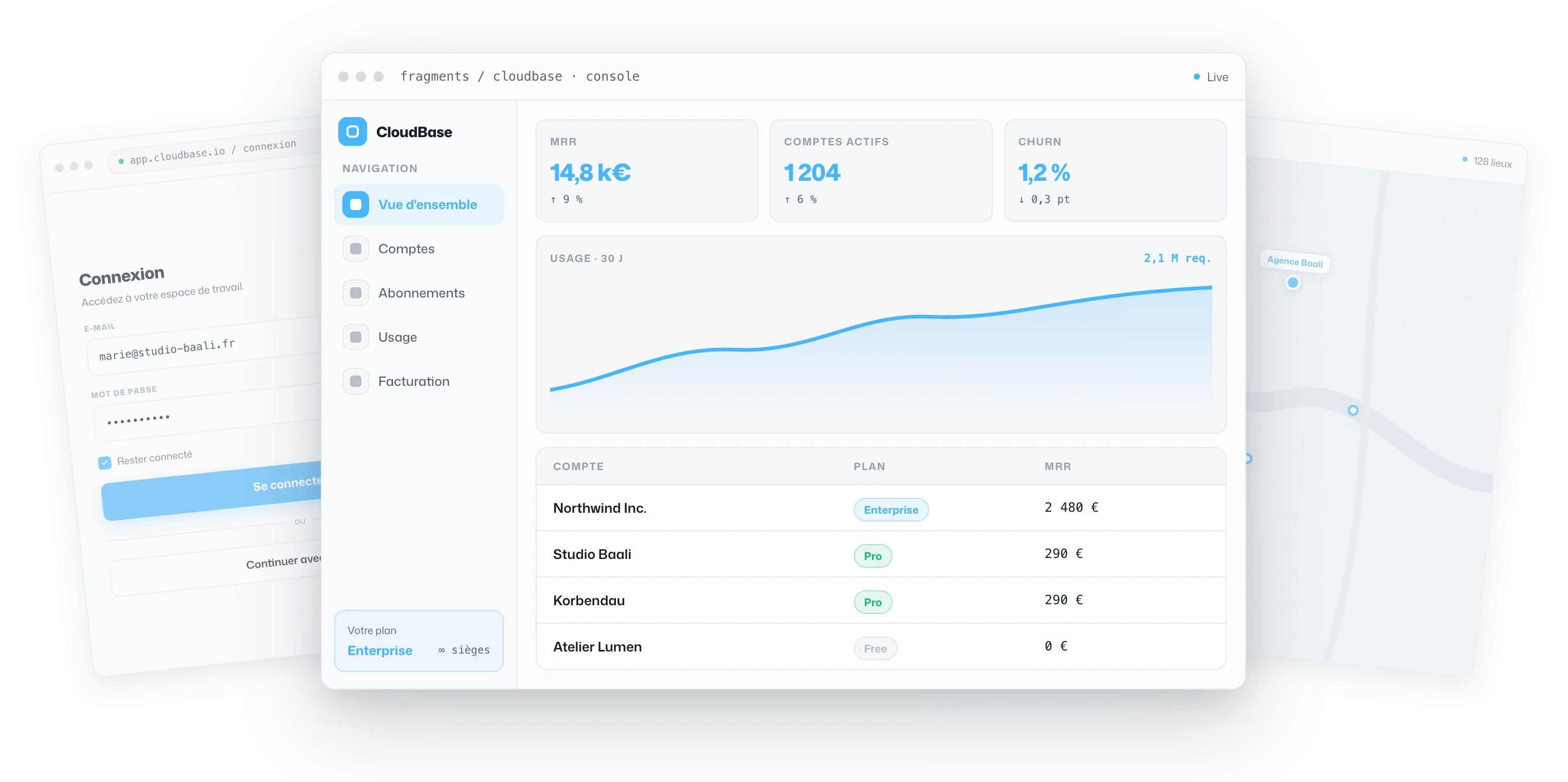Click the Agence Baali map label
Image resolution: width=1568 pixels, height=782 pixels.
(x=1294, y=262)
